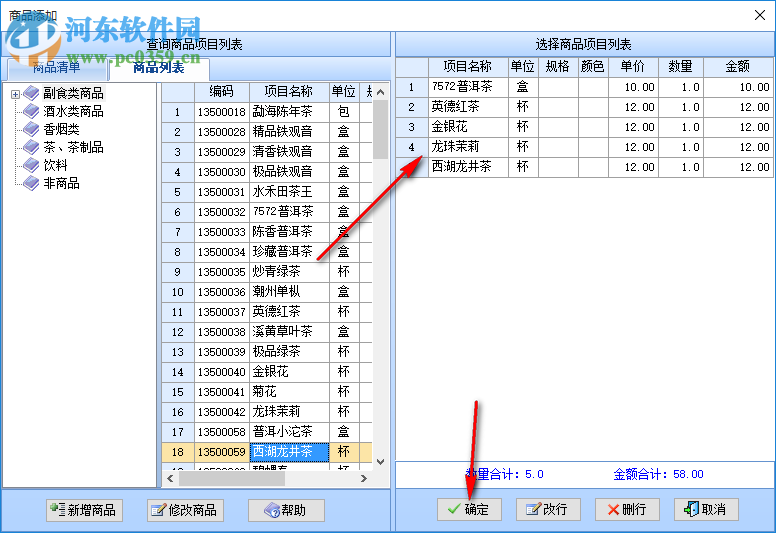Select the 精品铁观音 product row
Screen dimensions: 776x533
[267, 132]
